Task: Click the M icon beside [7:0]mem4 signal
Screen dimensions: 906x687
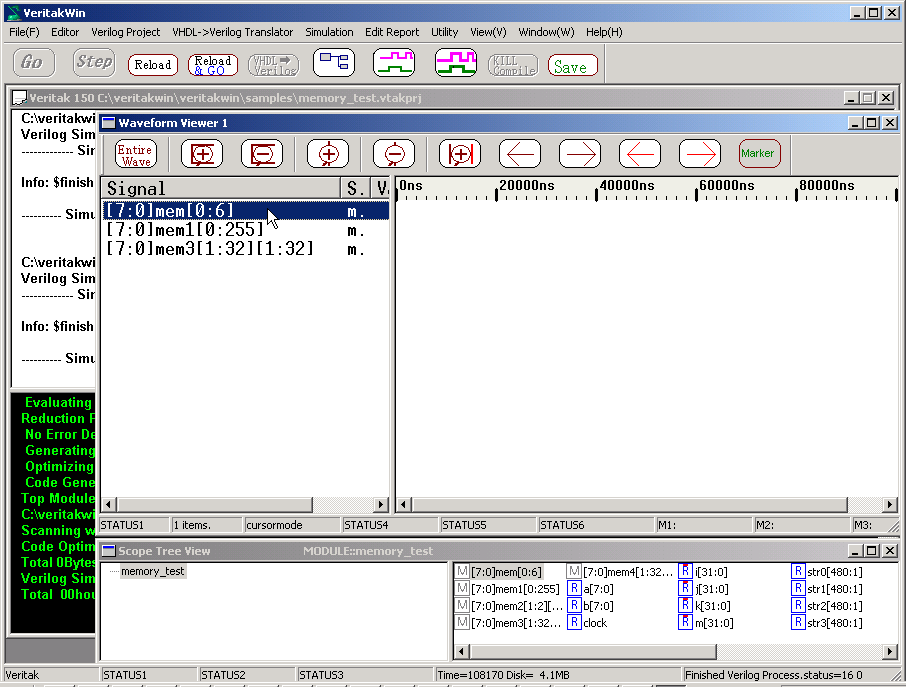Action: pos(574,571)
